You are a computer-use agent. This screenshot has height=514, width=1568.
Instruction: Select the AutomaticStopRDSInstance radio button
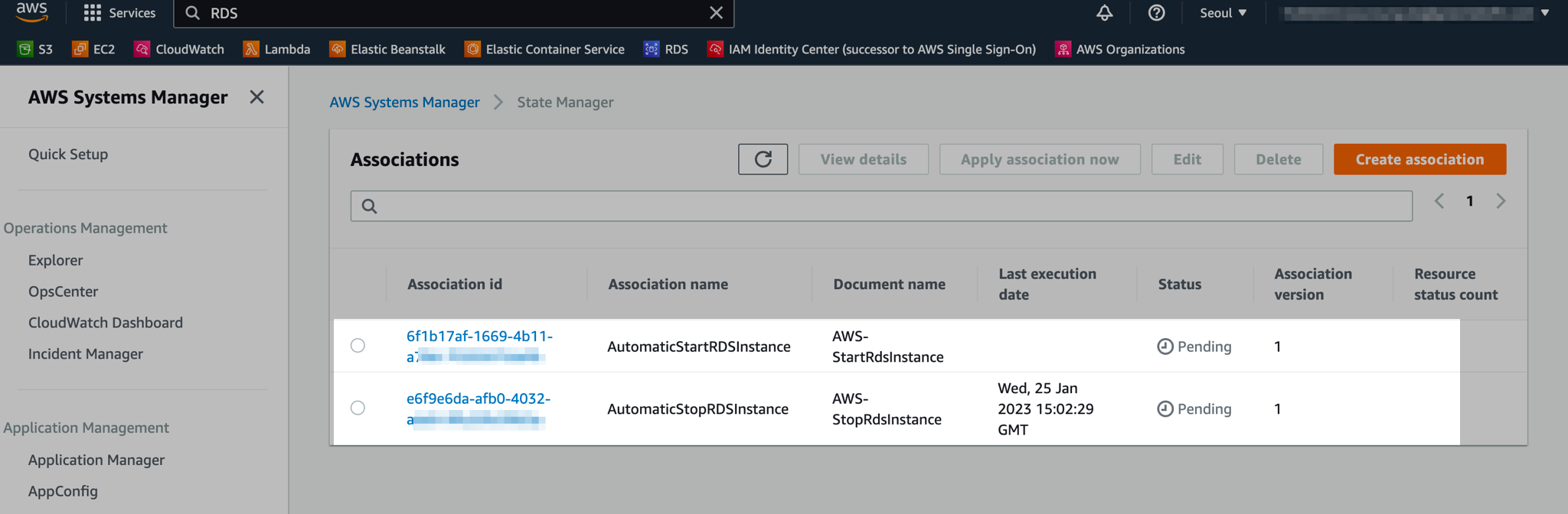coord(358,408)
